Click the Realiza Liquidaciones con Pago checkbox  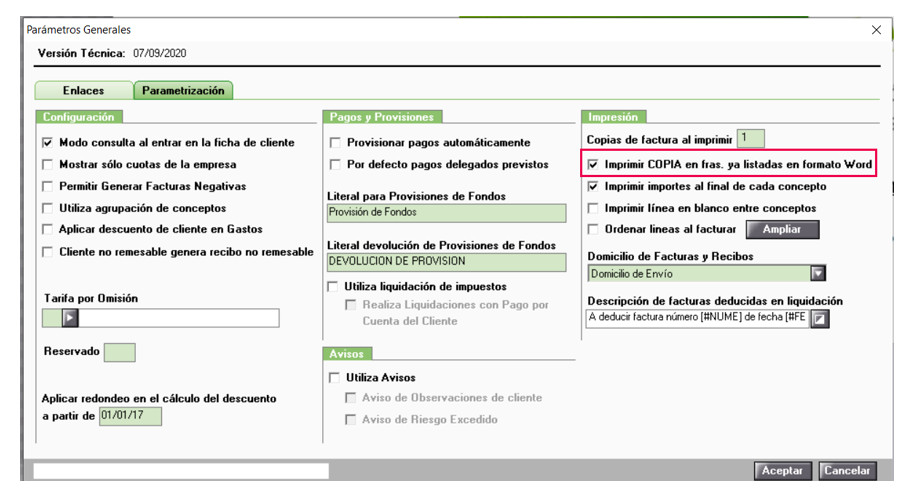pos(350,305)
